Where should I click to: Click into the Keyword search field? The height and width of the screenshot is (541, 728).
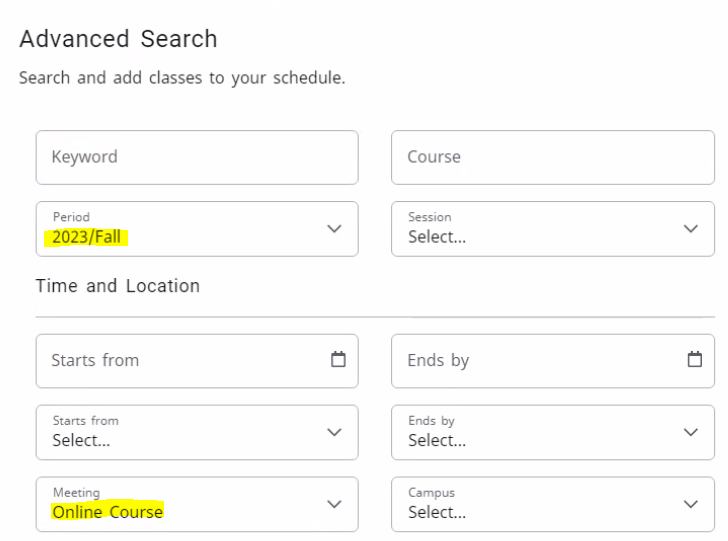pyautogui.click(x=196, y=157)
